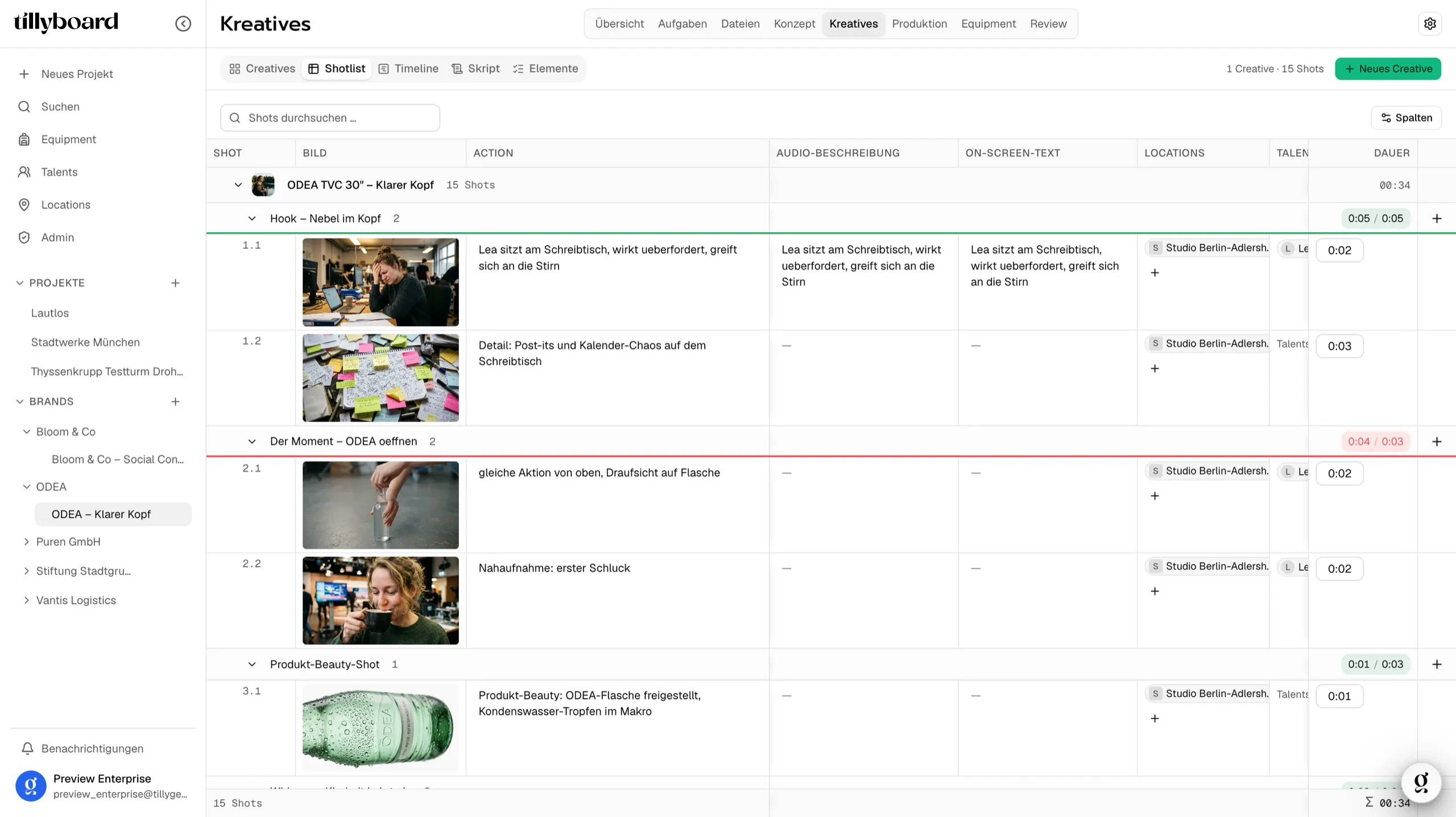Open the Spalten column settings
The height and width of the screenshot is (817, 1456).
tap(1406, 118)
